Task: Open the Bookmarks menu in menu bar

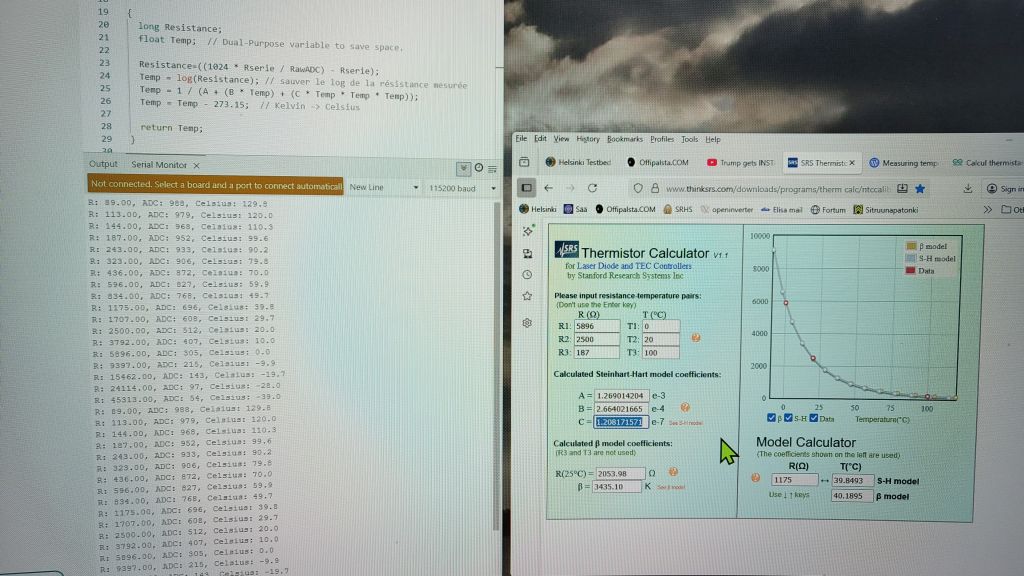Action: (x=624, y=139)
